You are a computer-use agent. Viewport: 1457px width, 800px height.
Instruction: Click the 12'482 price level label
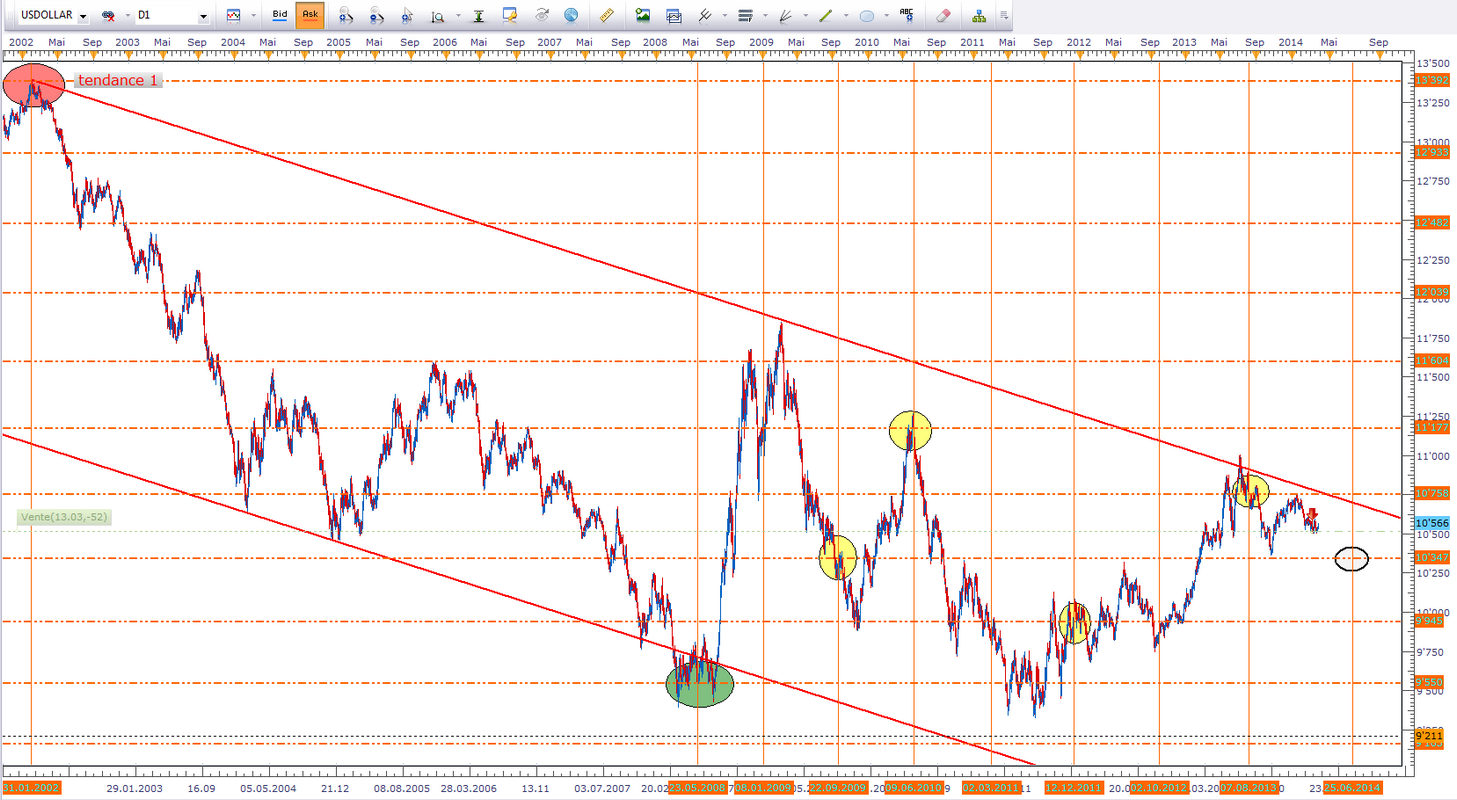tap(1433, 222)
